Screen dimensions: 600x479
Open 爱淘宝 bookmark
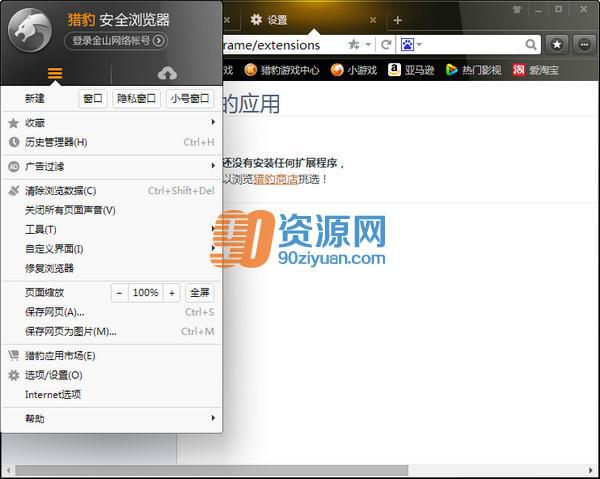[536, 70]
